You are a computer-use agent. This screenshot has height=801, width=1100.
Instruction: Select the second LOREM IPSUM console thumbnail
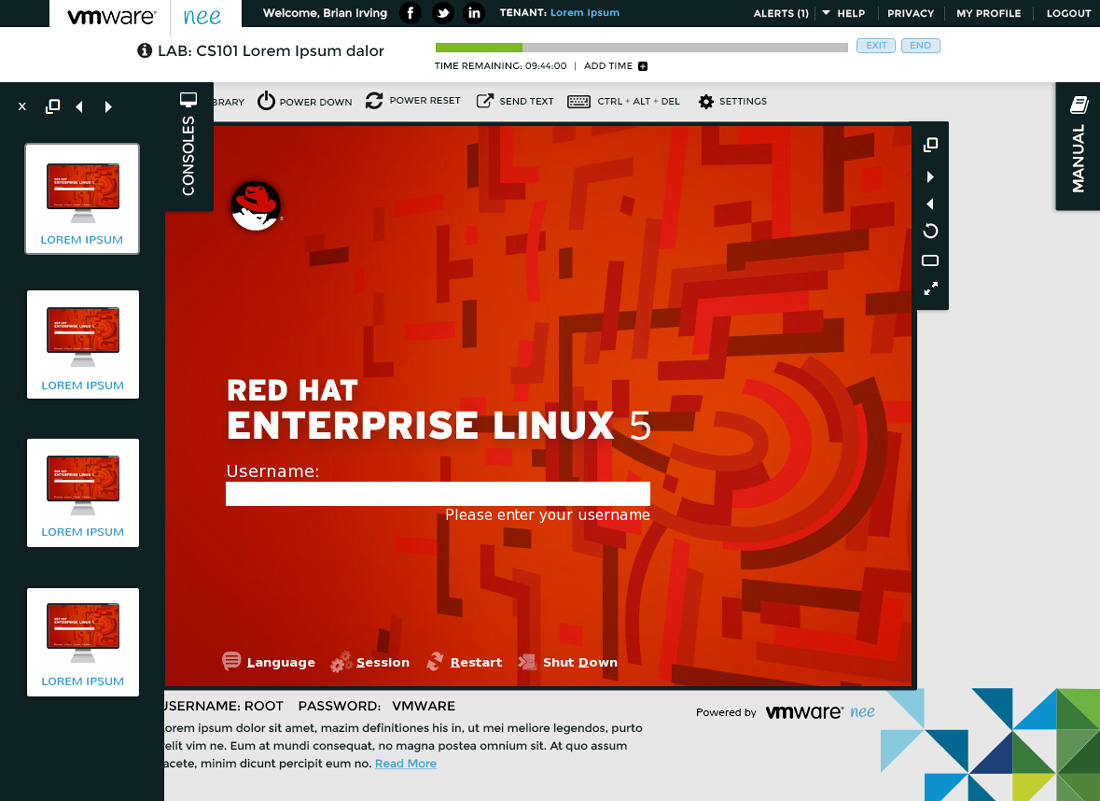[83, 344]
